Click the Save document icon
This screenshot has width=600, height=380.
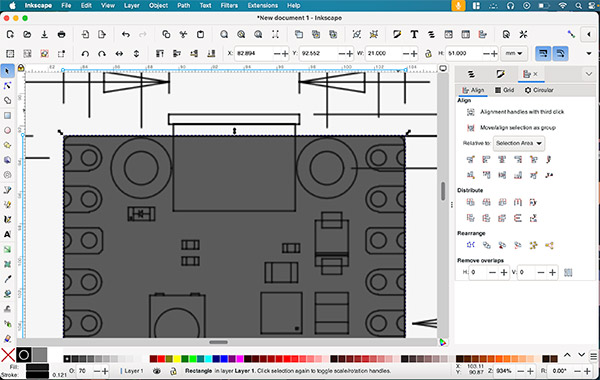click(x=44, y=34)
